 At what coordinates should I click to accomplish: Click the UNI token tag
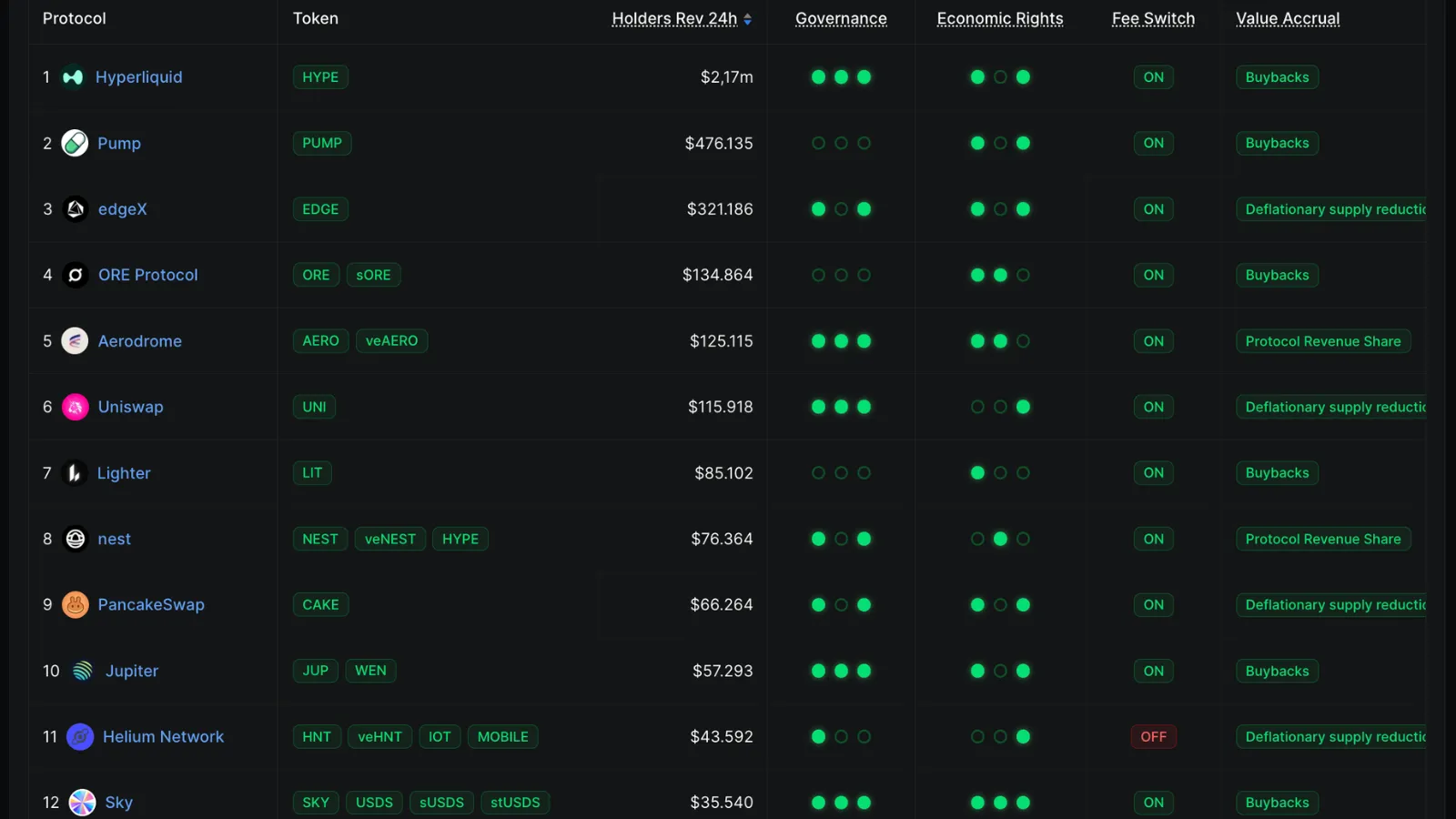pos(314,407)
